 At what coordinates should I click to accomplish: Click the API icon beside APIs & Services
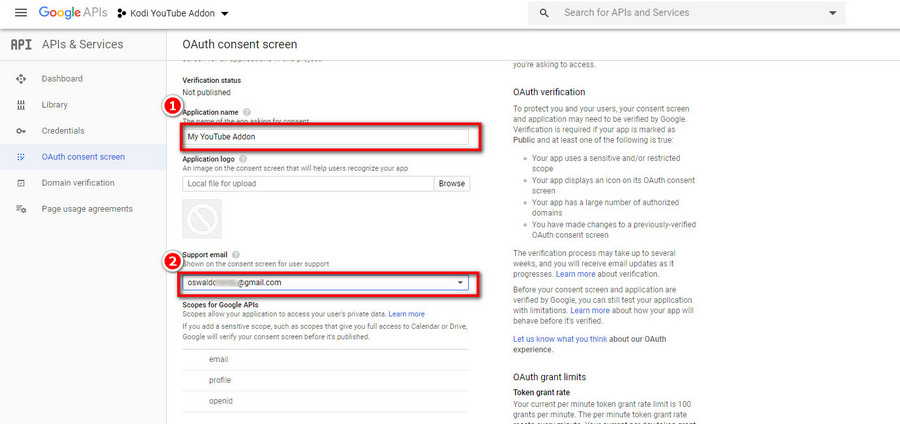pos(21,44)
